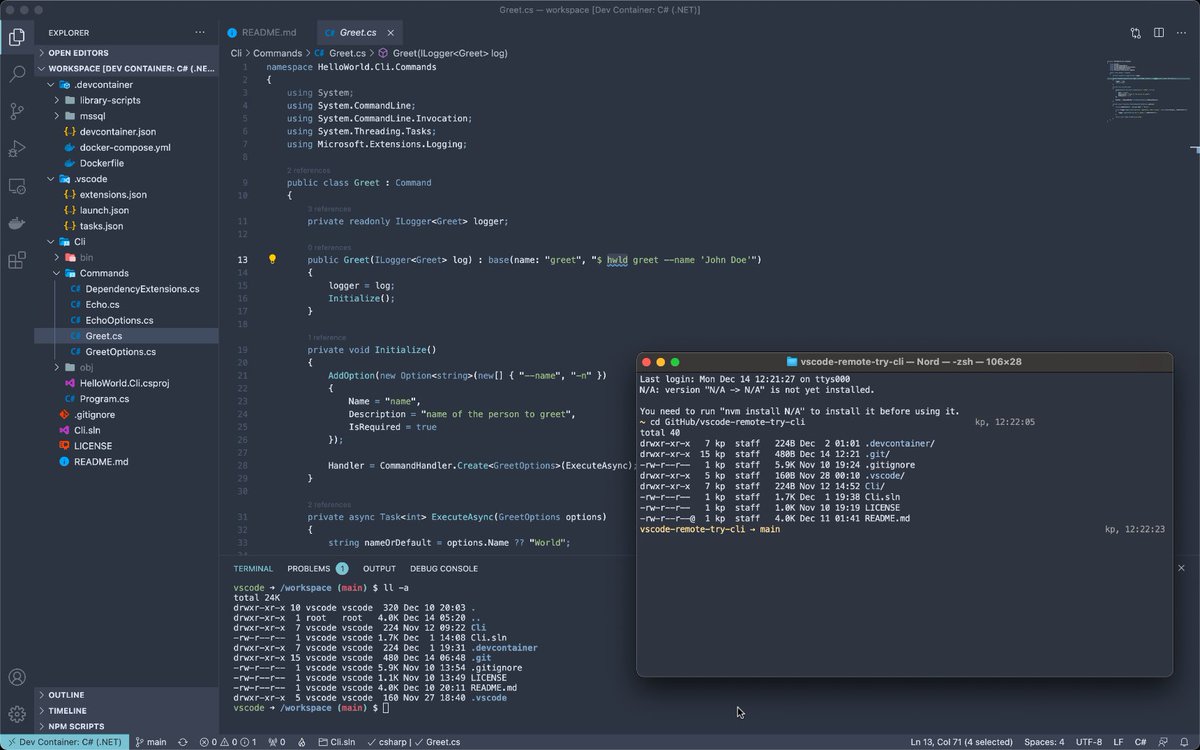
Task: Expand the library-scripts folder
Action: tap(126, 100)
